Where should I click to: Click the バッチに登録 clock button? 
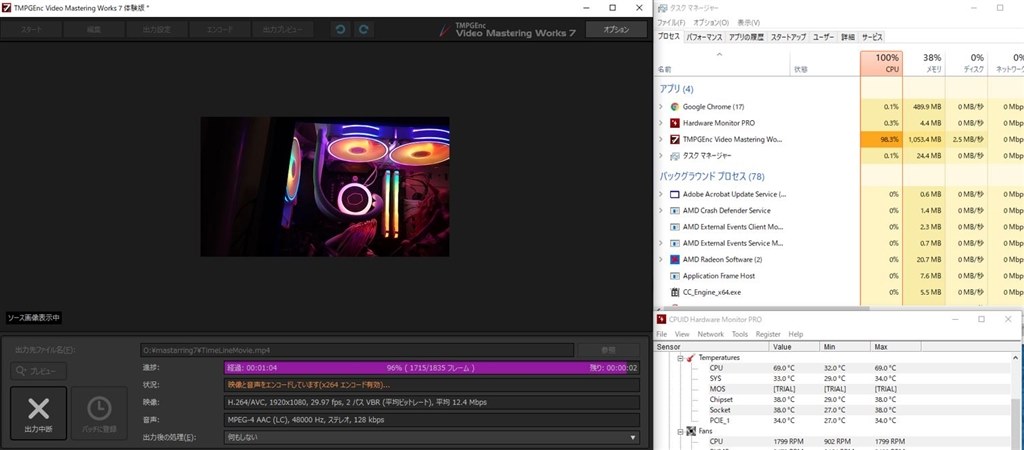[x=99, y=413]
